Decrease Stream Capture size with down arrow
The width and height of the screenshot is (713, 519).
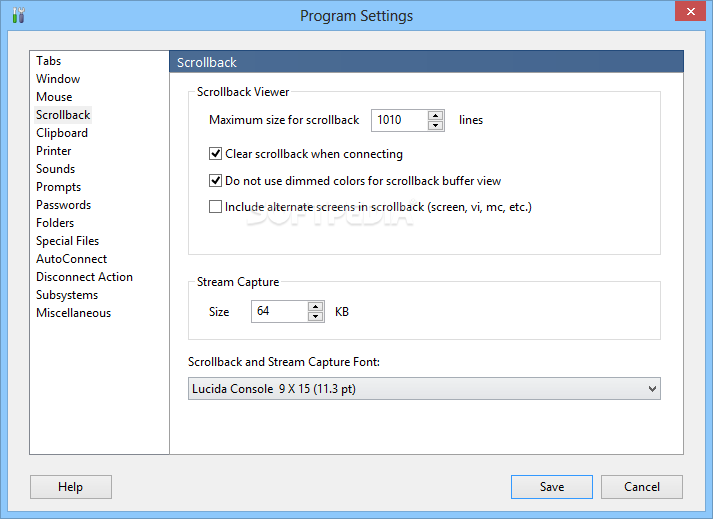coord(315,317)
